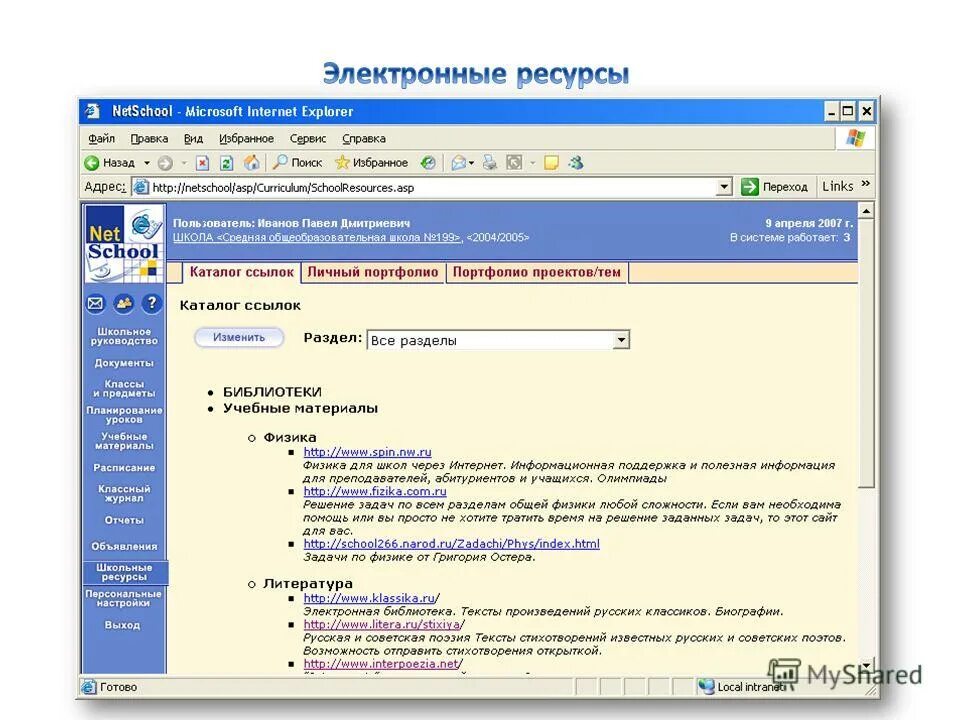Image resolution: width=960 pixels, height=720 pixels.
Task: Click inside the Адрес address field
Action: (400, 186)
